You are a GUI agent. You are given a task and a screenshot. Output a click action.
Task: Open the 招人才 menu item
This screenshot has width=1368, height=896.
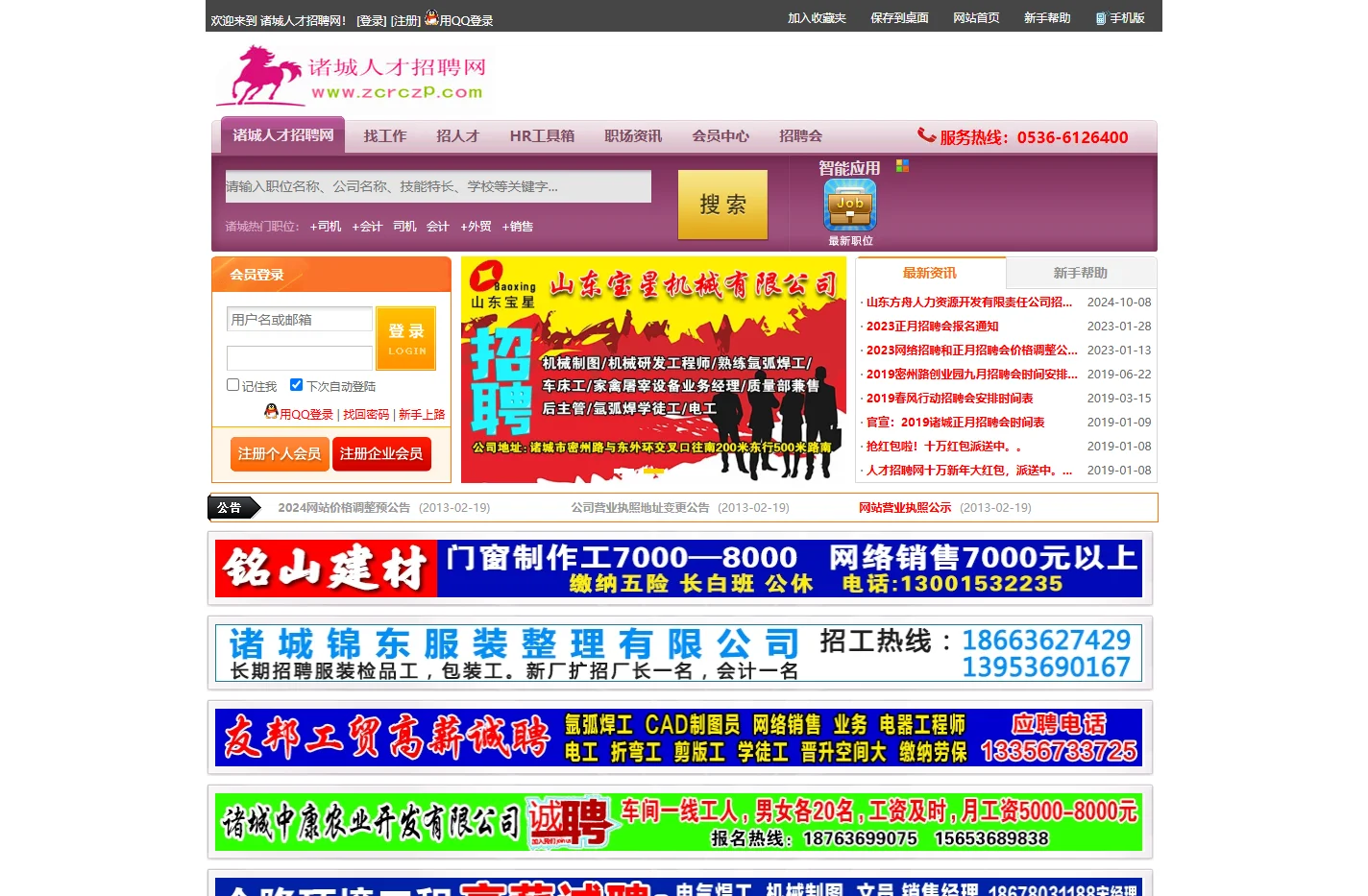point(457,136)
